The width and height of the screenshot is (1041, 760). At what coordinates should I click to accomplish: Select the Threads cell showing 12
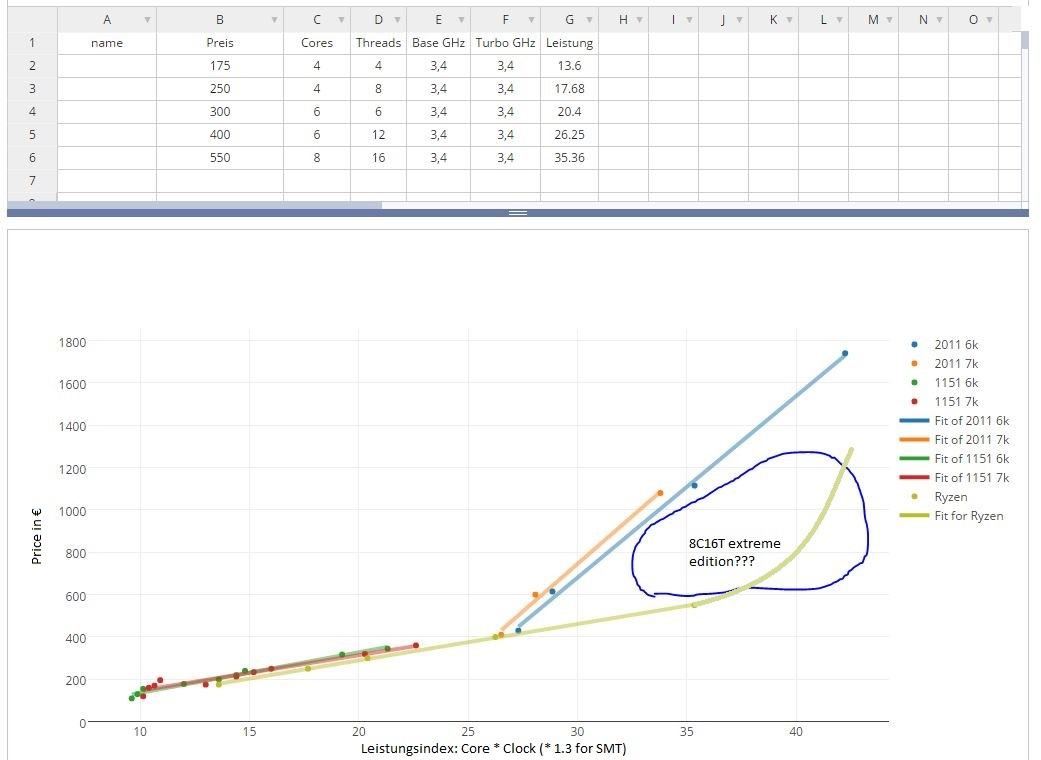click(x=378, y=135)
